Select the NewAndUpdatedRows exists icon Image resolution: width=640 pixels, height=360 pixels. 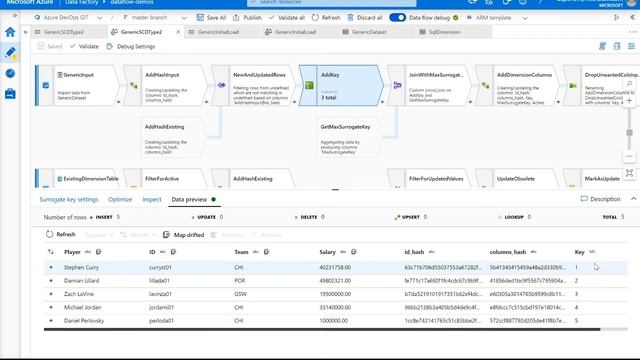tap(221, 85)
